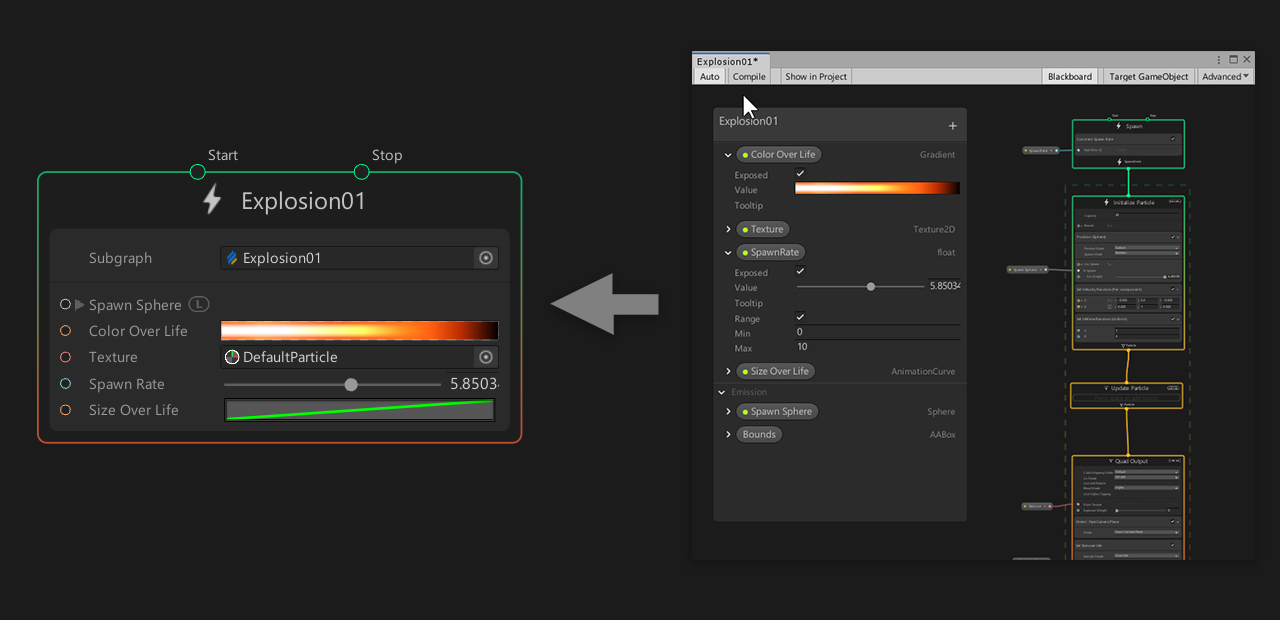Select the Explosion01* window tab
Viewport: 1280px width, 620px height.
click(x=727, y=61)
